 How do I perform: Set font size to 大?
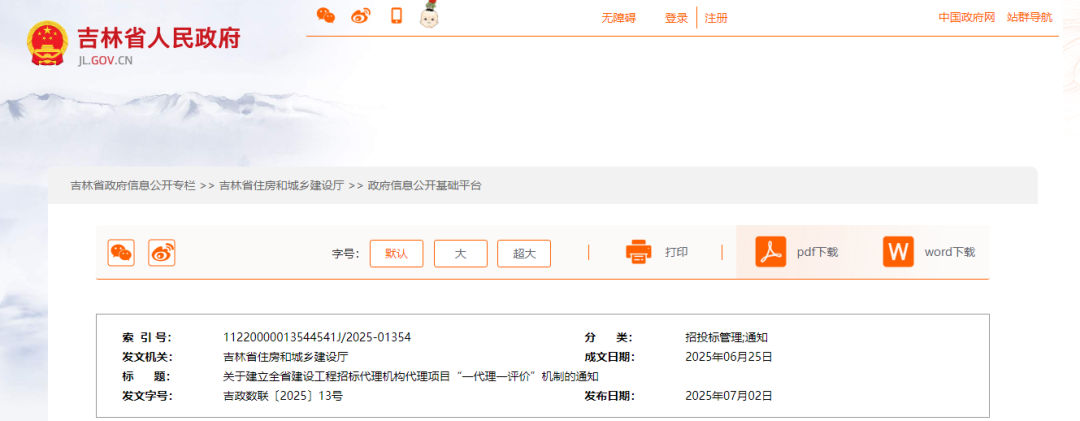point(461,254)
